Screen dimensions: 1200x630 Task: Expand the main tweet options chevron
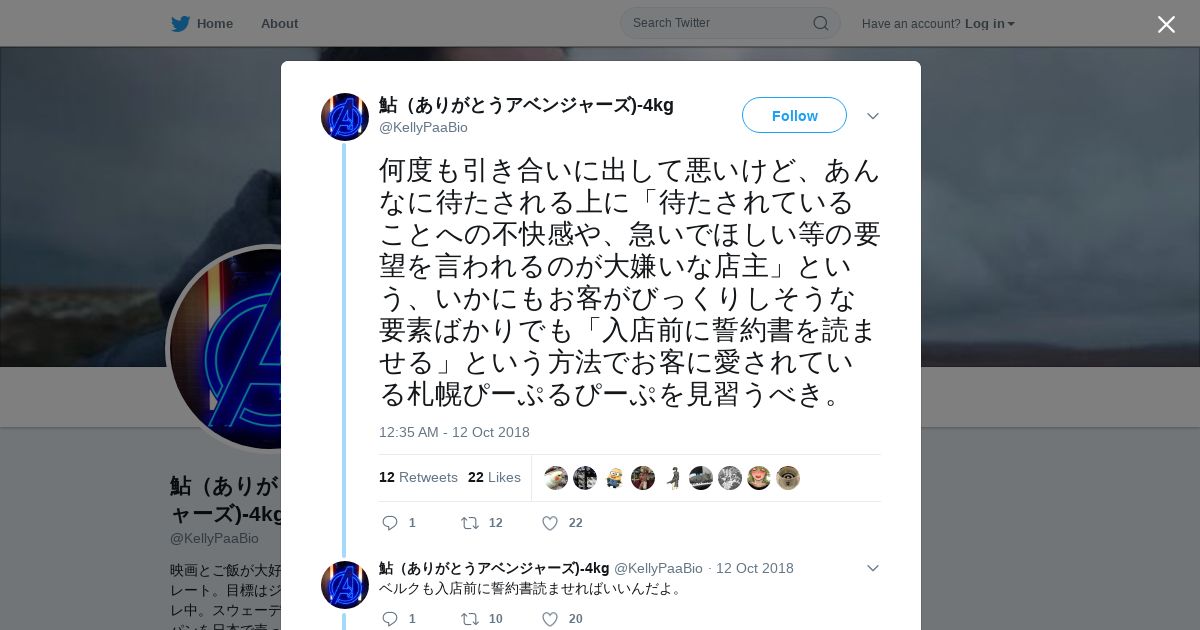click(873, 116)
